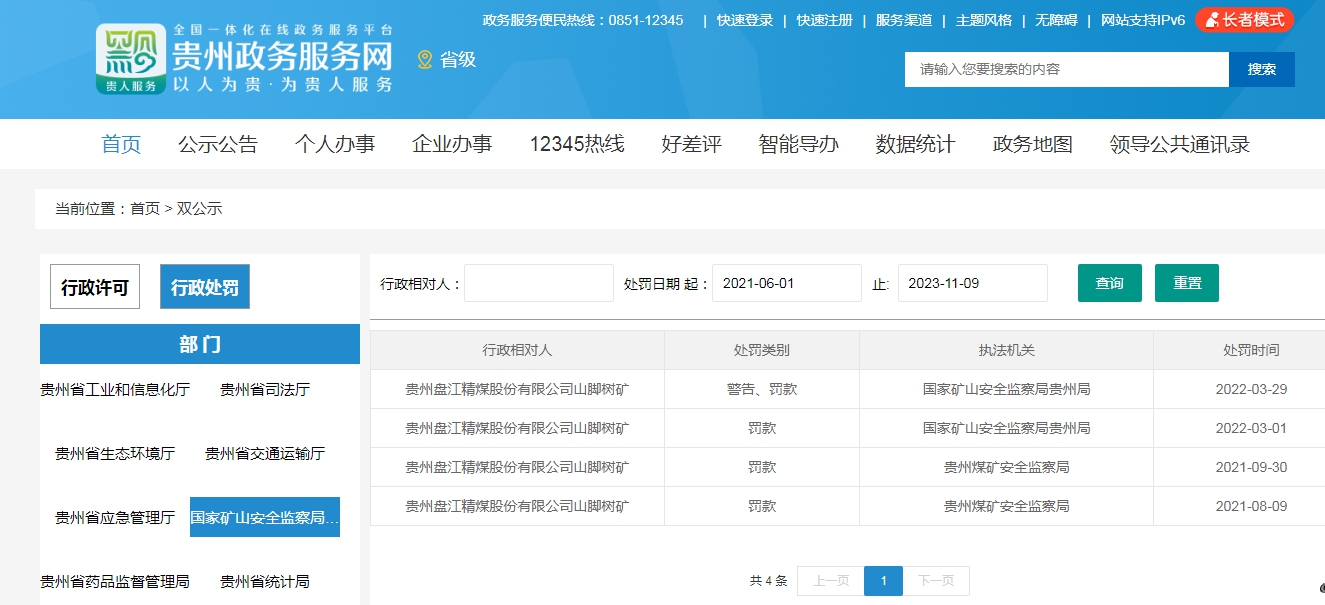Open 主题风格 theme style option
This screenshot has height=605, width=1325.
tap(983, 20)
